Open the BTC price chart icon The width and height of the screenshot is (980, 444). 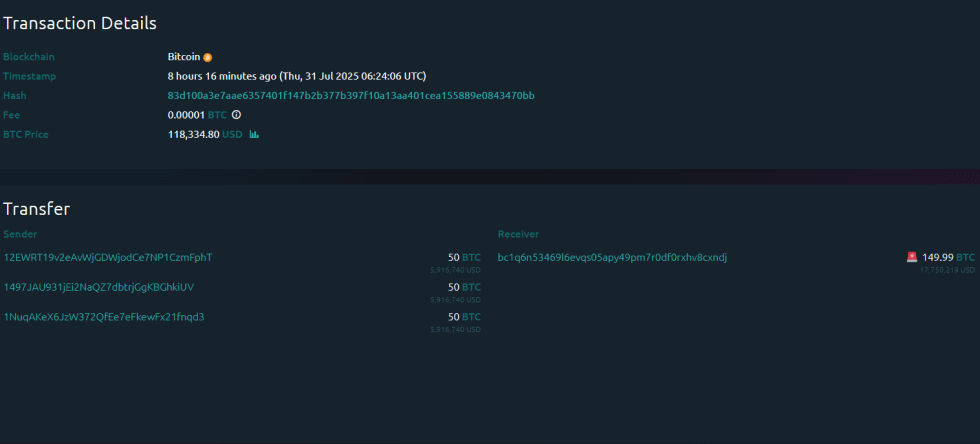[254, 134]
